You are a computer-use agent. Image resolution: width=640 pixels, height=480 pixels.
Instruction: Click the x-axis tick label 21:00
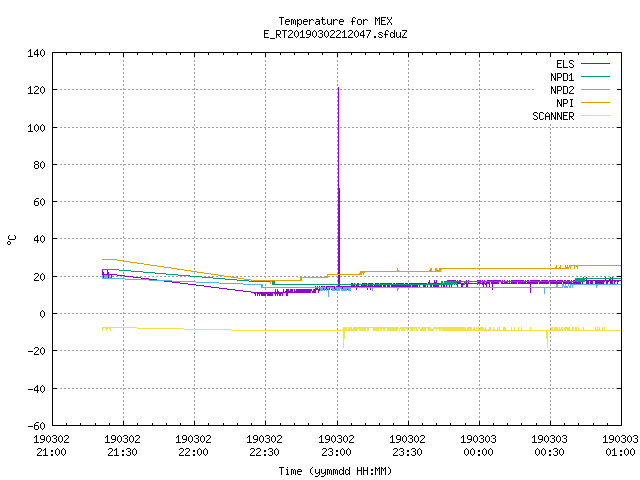pyautogui.click(x=51, y=452)
